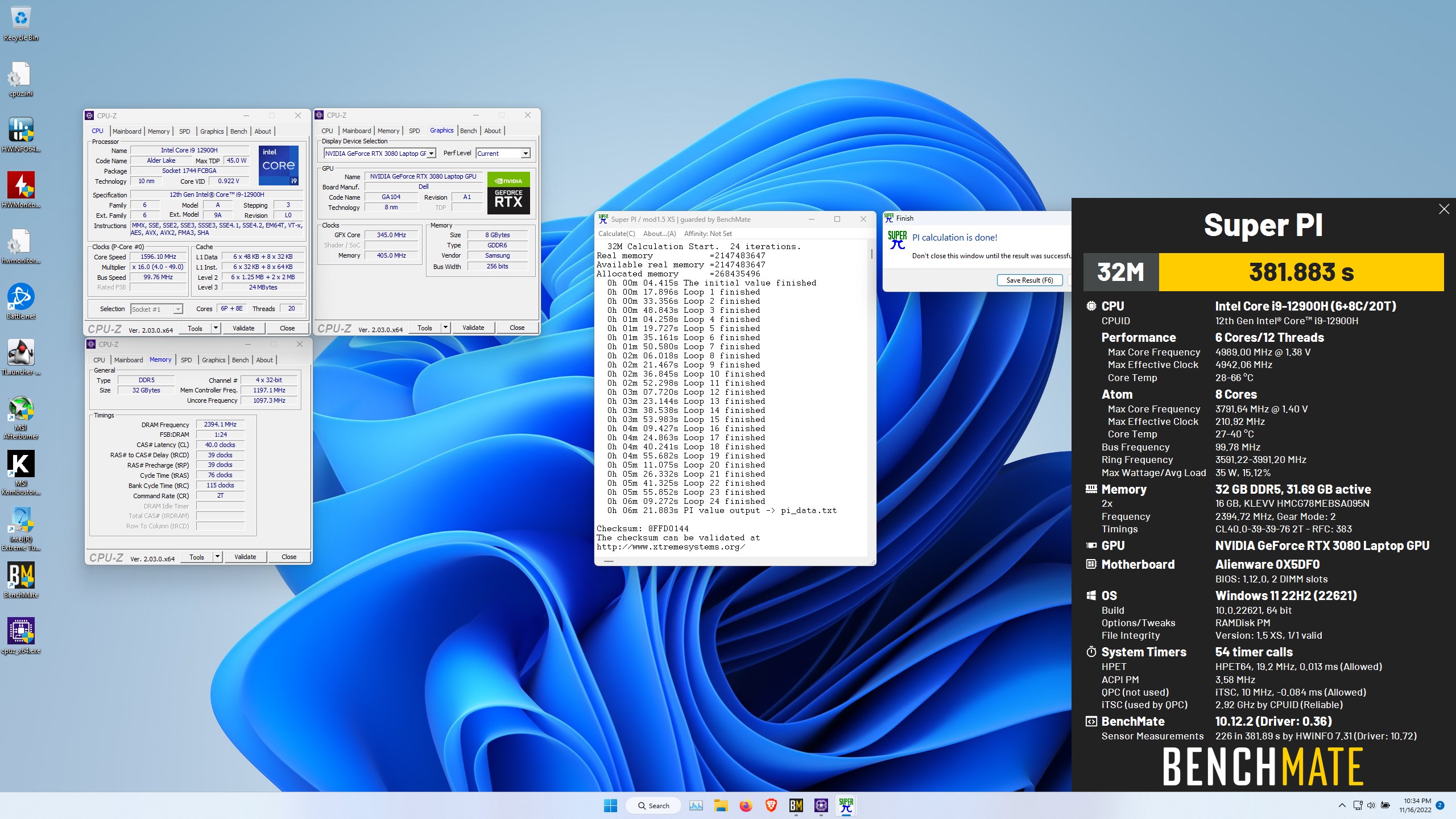1456x819 pixels.
Task: Select the MSI Kombustor desktop icon
Action: coord(21,473)
